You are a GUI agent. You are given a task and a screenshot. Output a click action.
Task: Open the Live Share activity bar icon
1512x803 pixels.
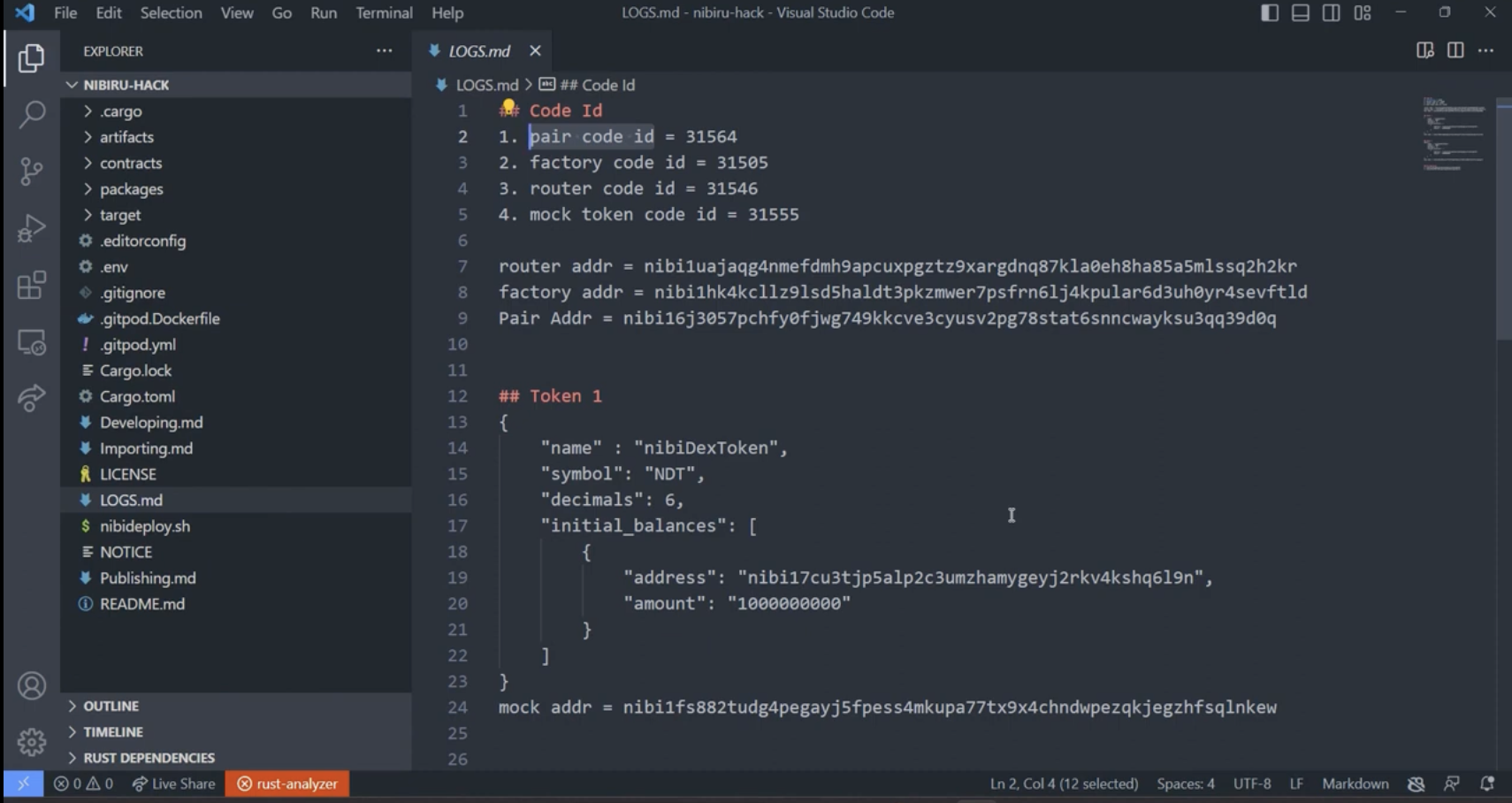click(x=32, y=398)
